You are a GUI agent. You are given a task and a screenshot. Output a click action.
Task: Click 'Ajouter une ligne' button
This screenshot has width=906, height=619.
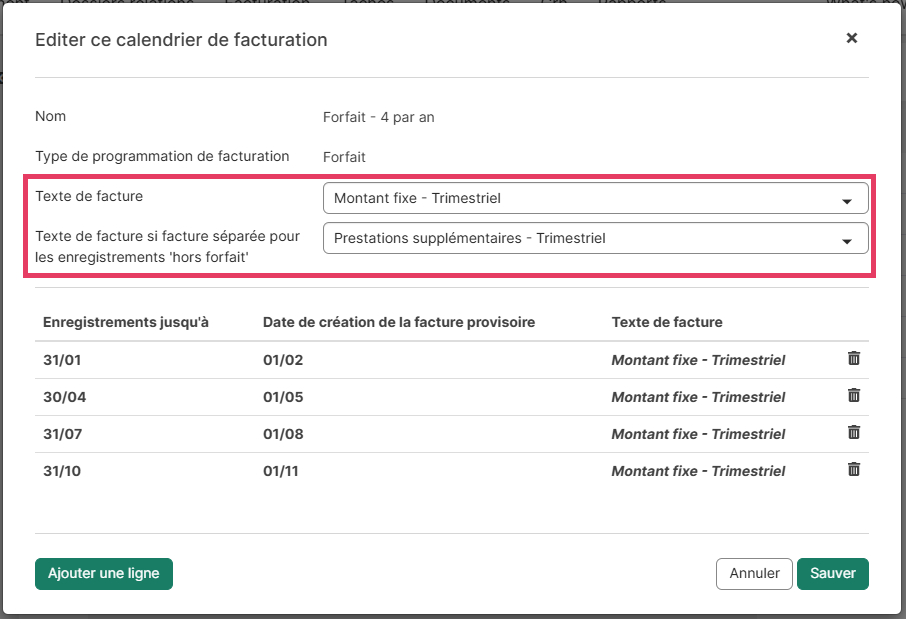(104, 574)
